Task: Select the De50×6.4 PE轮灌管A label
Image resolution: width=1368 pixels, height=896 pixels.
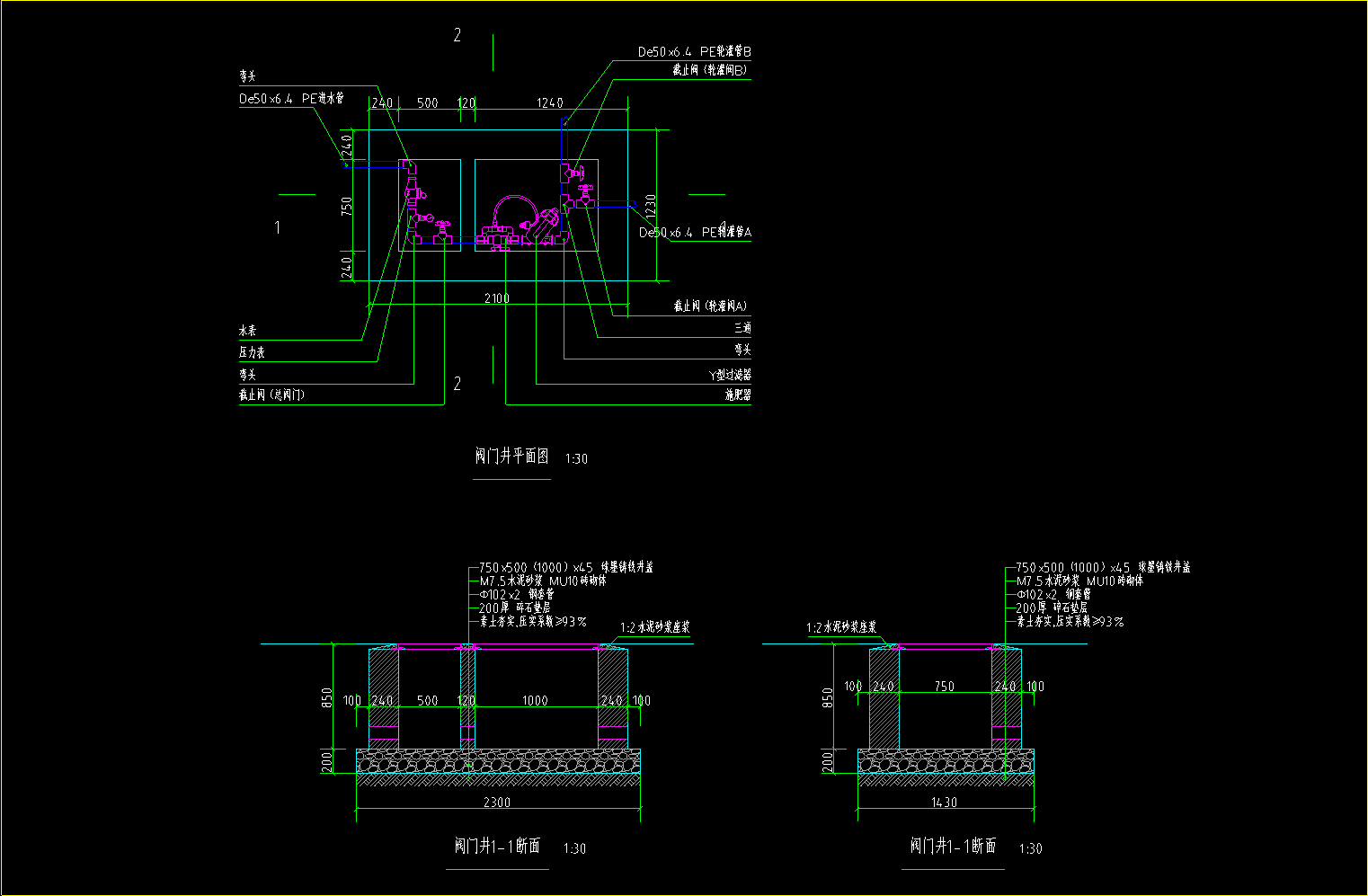Action: 695,233
